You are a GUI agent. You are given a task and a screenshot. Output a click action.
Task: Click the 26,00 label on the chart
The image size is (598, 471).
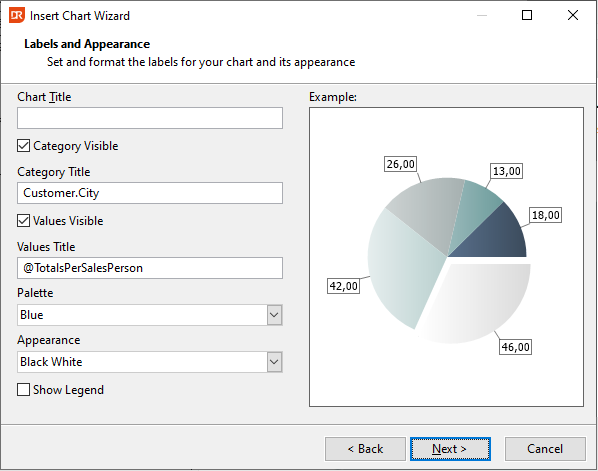click(x=400, y=164)
